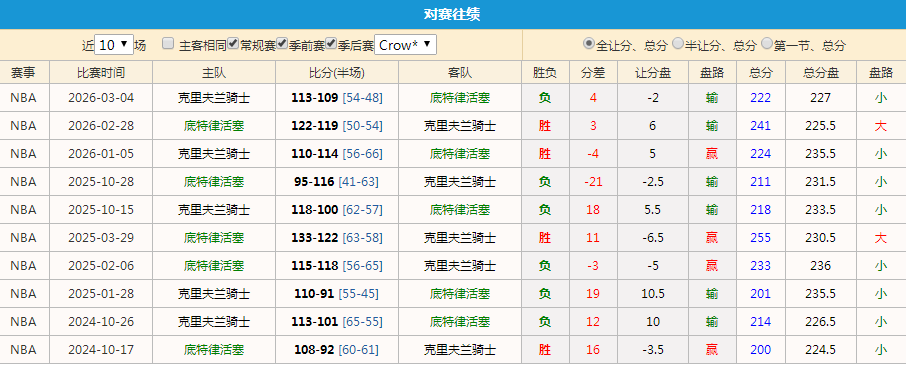Open the 115-118 score of the 2025-02-06 game
The image size is (906, 366).
pyautogui.click(x=315, y=265)
